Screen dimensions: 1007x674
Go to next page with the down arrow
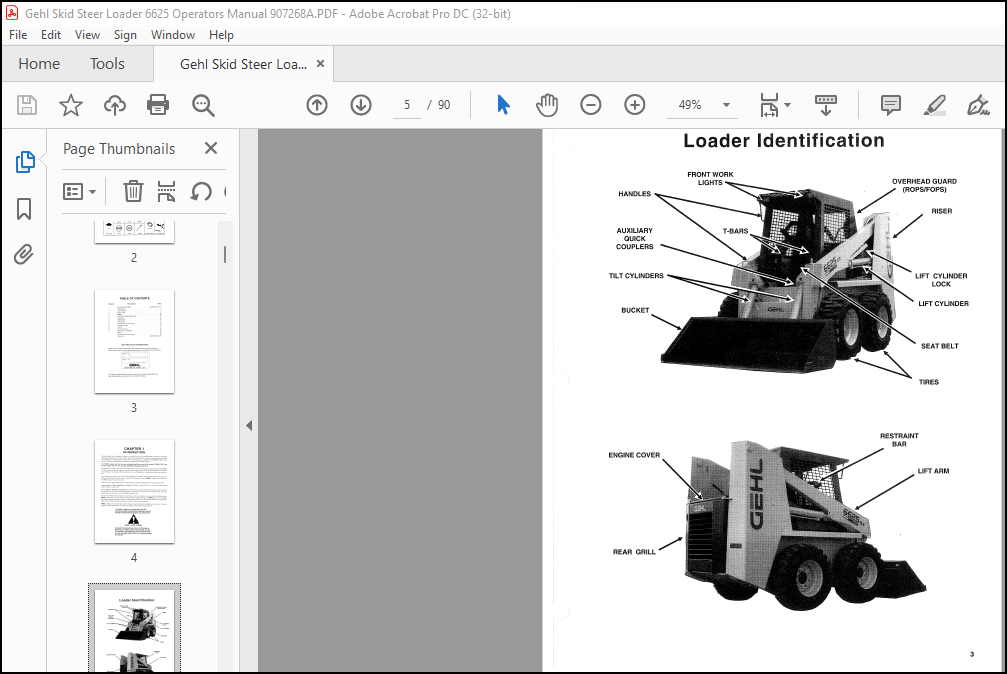[361, 105]
